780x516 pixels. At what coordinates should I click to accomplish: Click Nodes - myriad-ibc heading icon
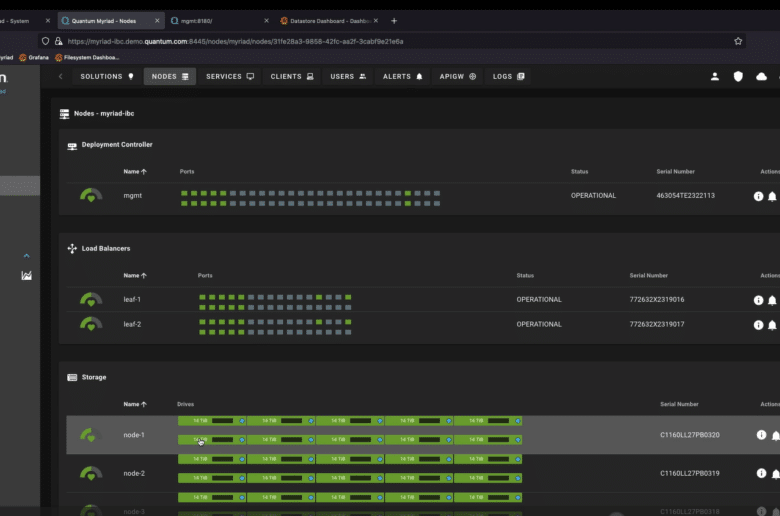coord(65,114)
